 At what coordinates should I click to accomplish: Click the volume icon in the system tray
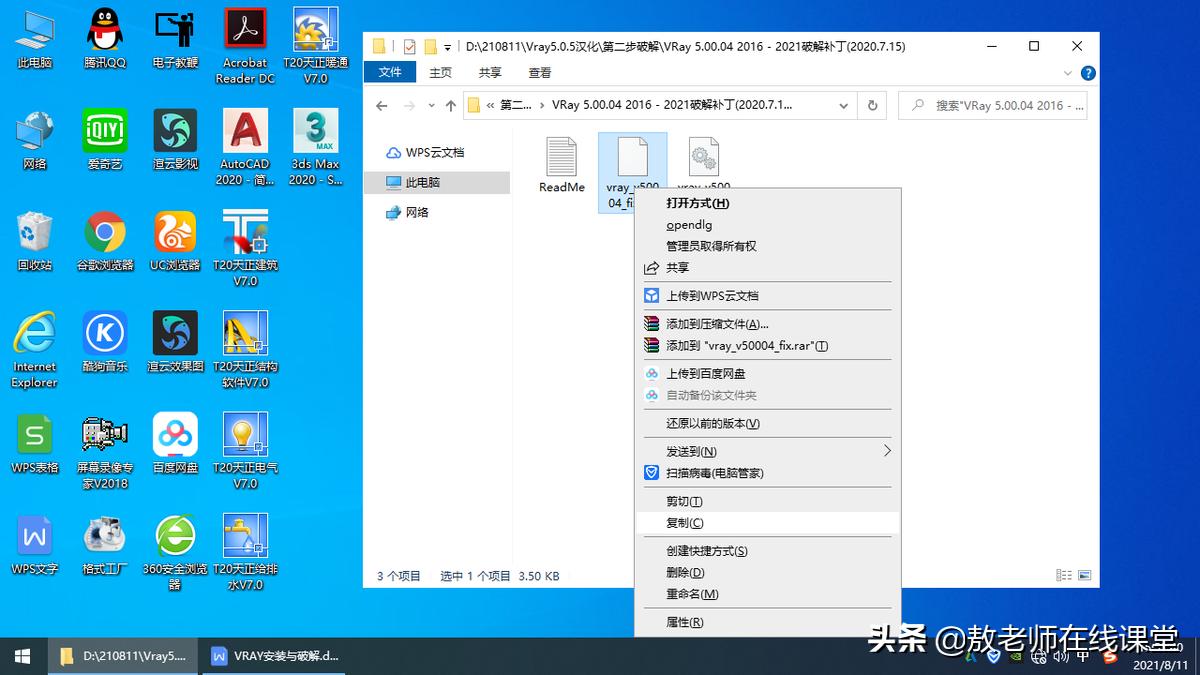(1060, 657)
